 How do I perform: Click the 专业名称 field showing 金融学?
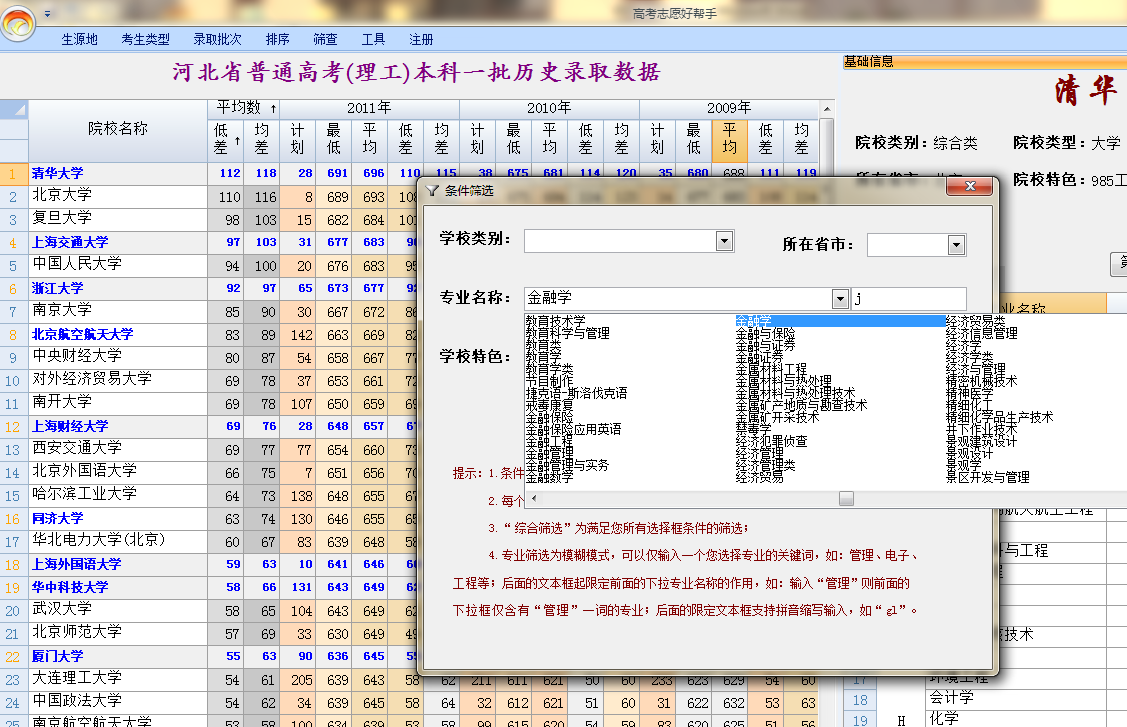pyautogui.click(x=678, y=298)
